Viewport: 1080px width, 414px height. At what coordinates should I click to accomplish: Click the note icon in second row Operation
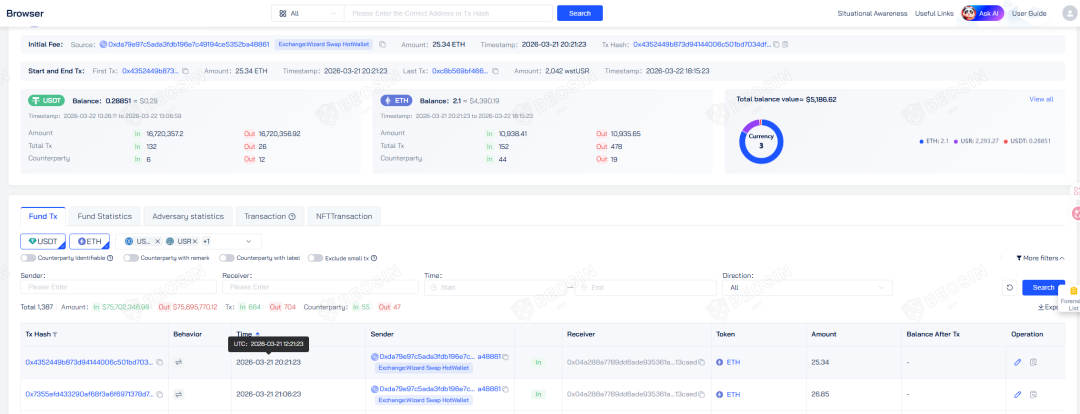click(1033, 395)
